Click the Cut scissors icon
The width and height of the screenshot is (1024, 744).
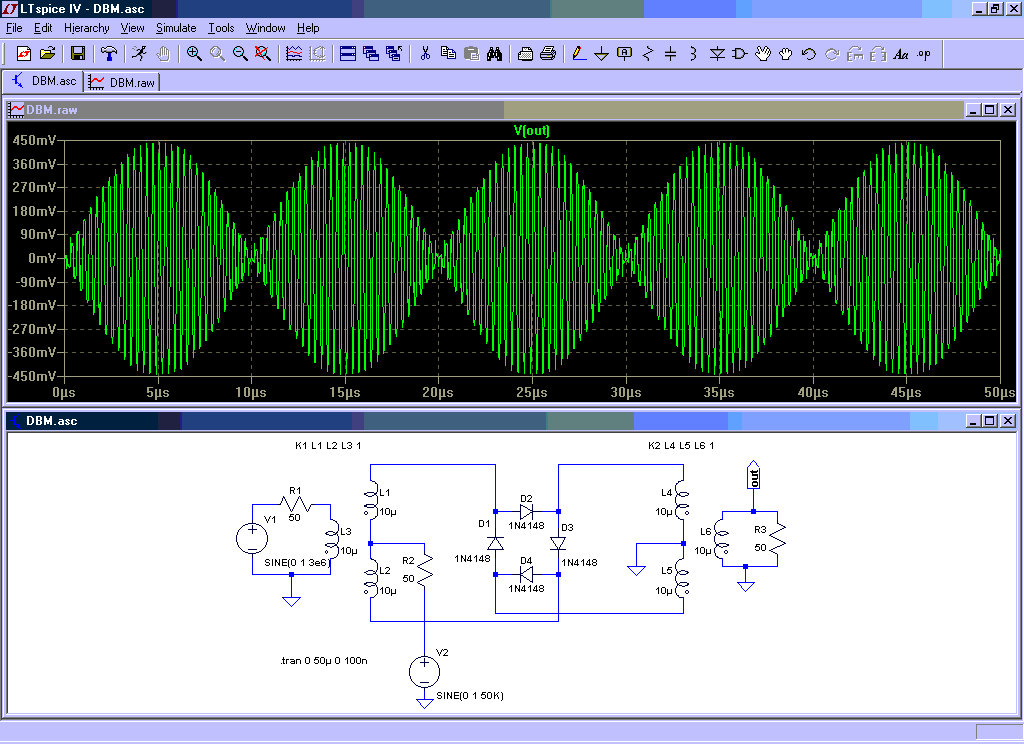coord(425,54)
